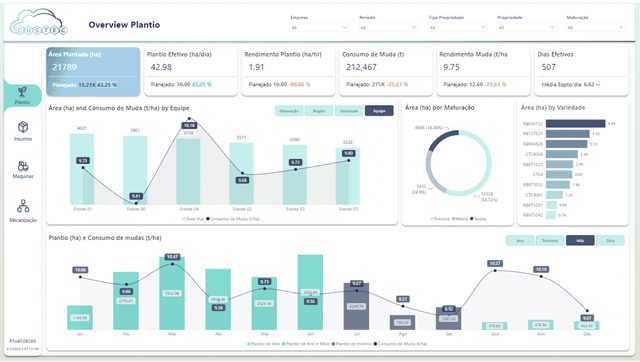Image resolution: width=640 pixels, height=362 pixels.
Task: Click the Data time view button
Action: (610, 241)
